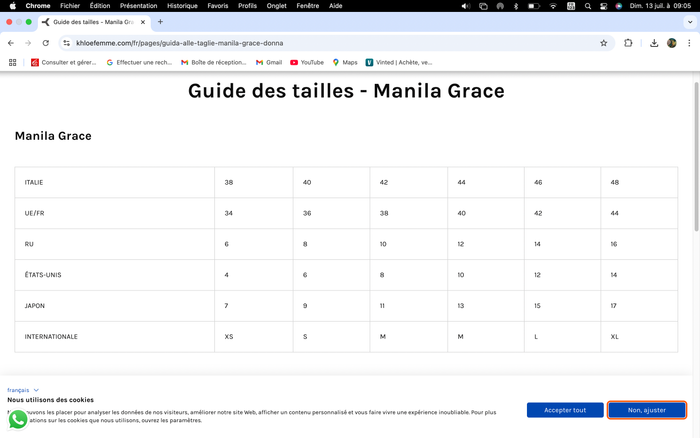Open the Historique menu
The image size is (700, 438).
(182, 6)
